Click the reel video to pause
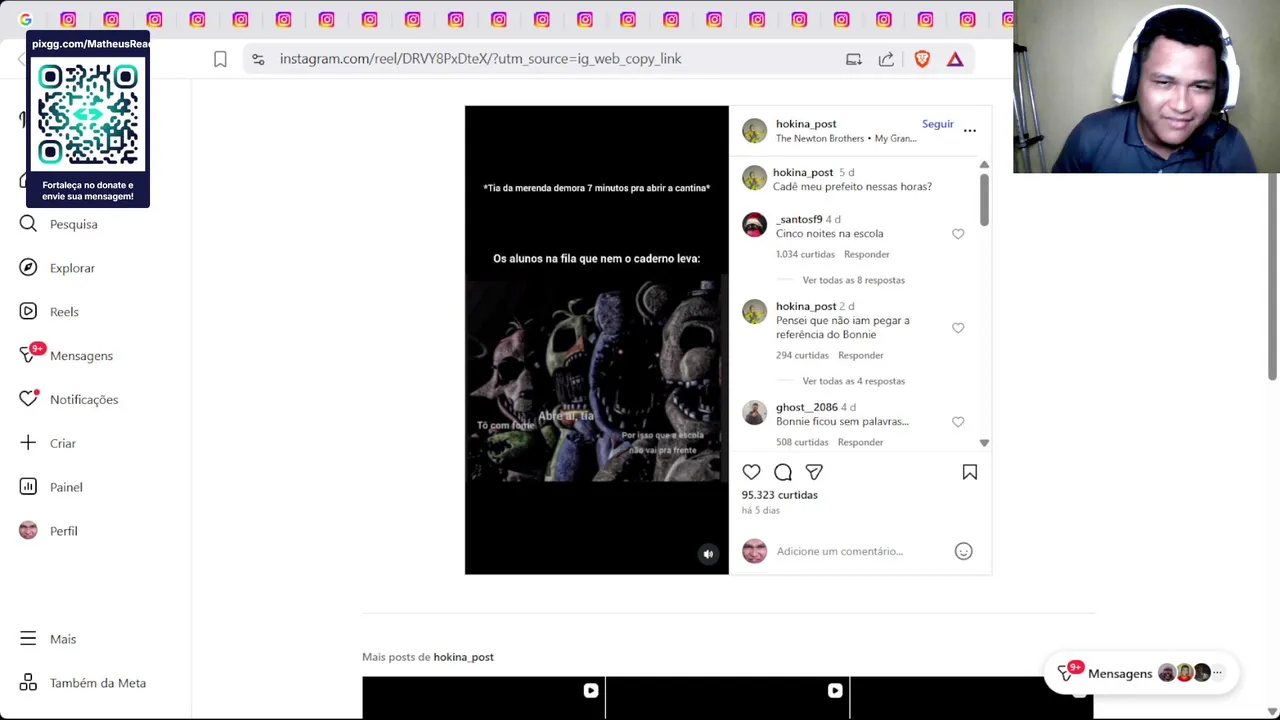The height and width of the screenshot is (720, 1280). (x=596, y=340)
